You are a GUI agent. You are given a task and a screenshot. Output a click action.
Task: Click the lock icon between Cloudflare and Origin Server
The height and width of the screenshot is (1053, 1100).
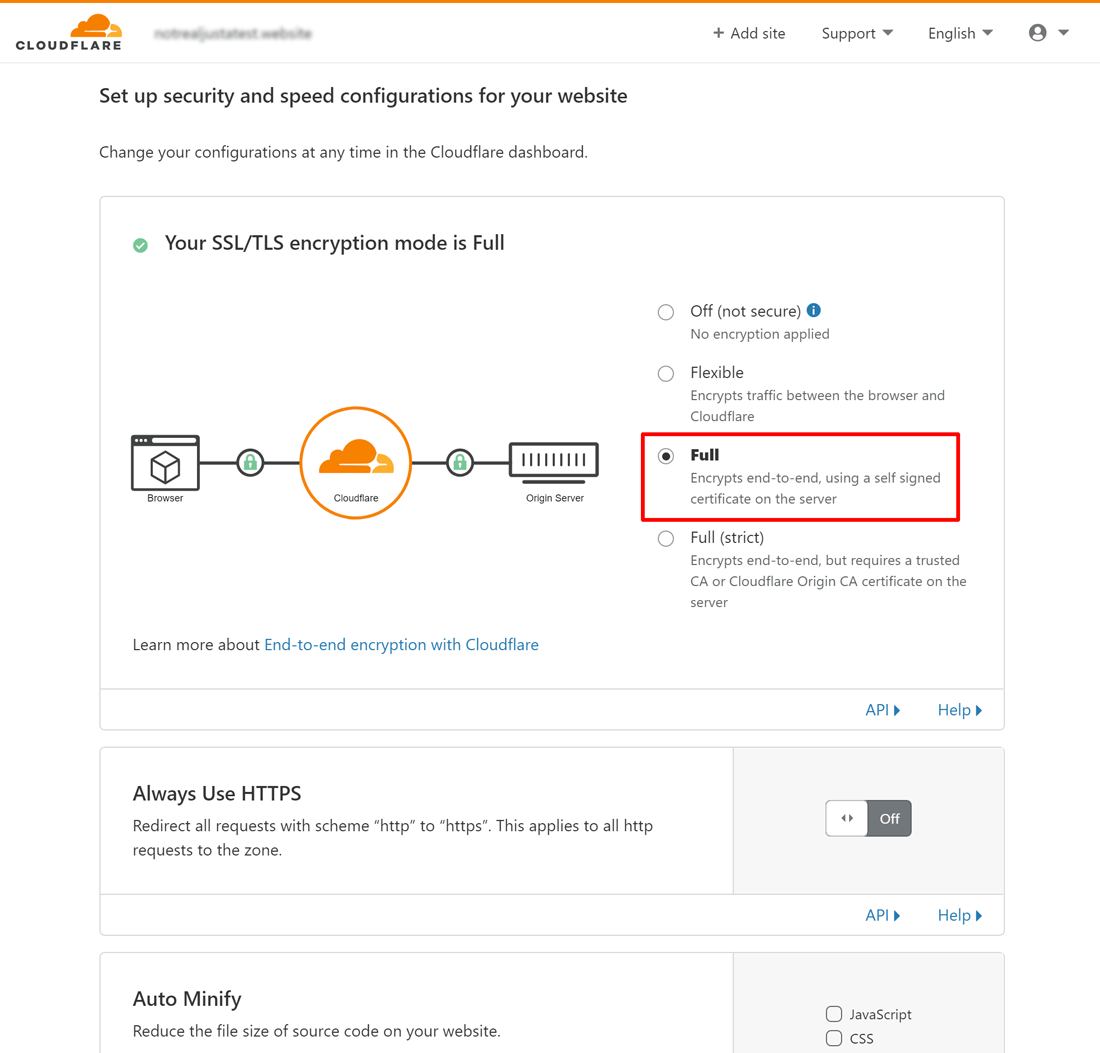pyautogui.click(x=460, y=462)
